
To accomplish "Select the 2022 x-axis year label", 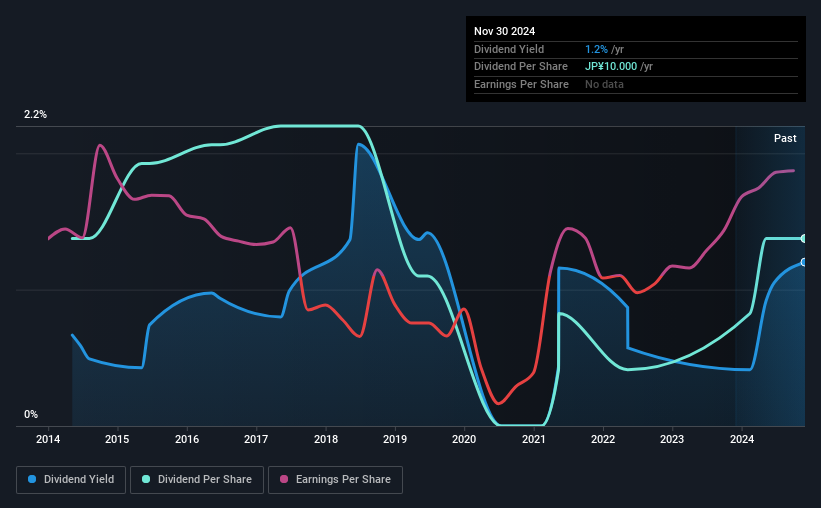I will pos(603,439).
